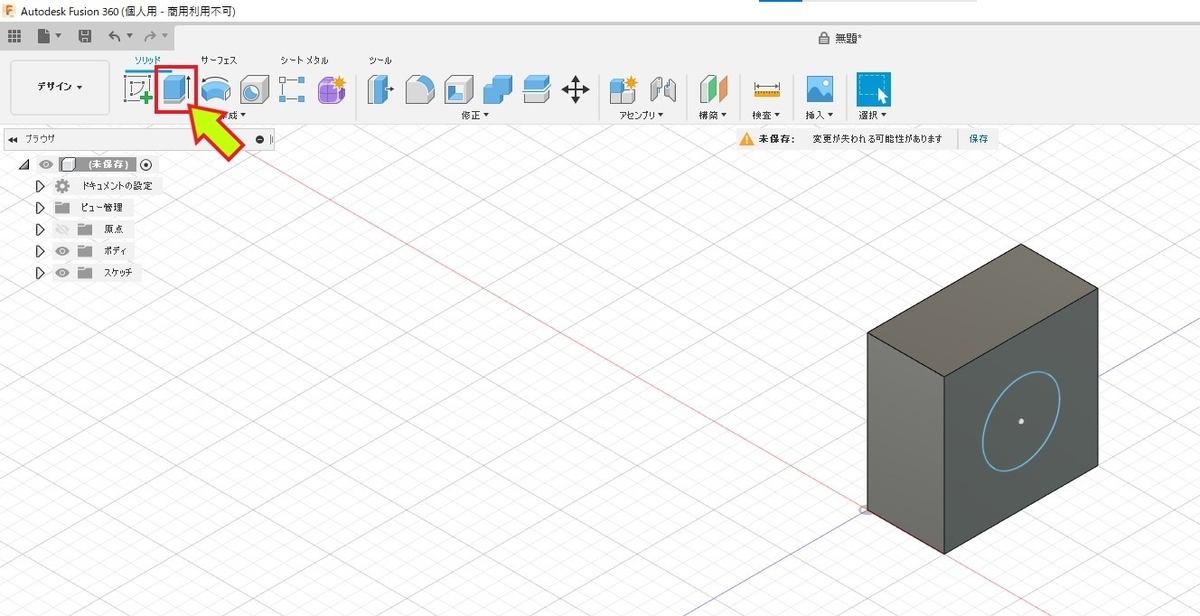Open the アセンブリ dropdown menu
This screenshot has height=616, width=1200.
point(643,116)
